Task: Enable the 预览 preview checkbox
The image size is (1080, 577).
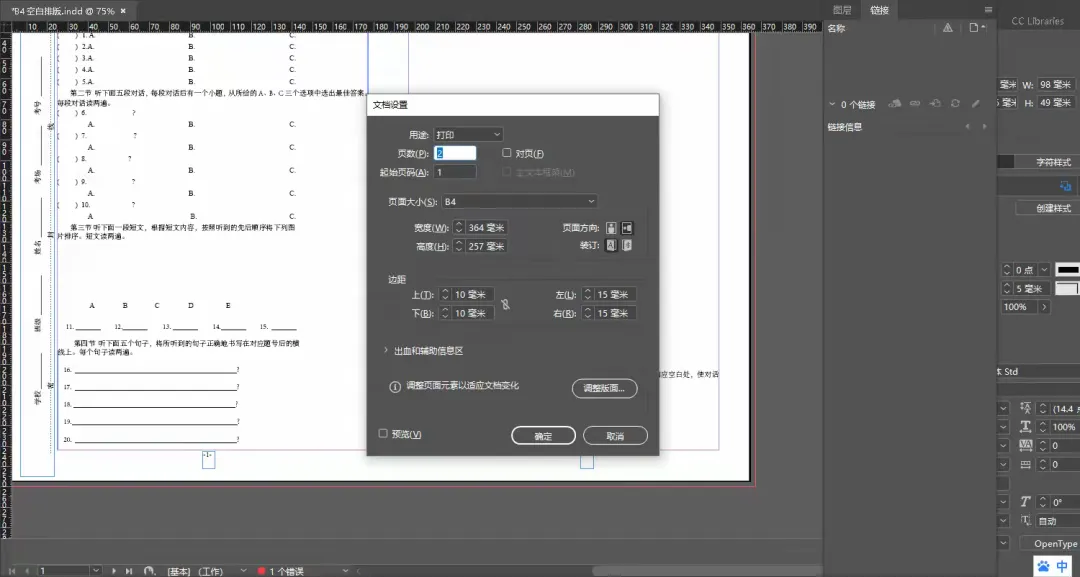Action: pyautogui.click(x=383, y=434)
